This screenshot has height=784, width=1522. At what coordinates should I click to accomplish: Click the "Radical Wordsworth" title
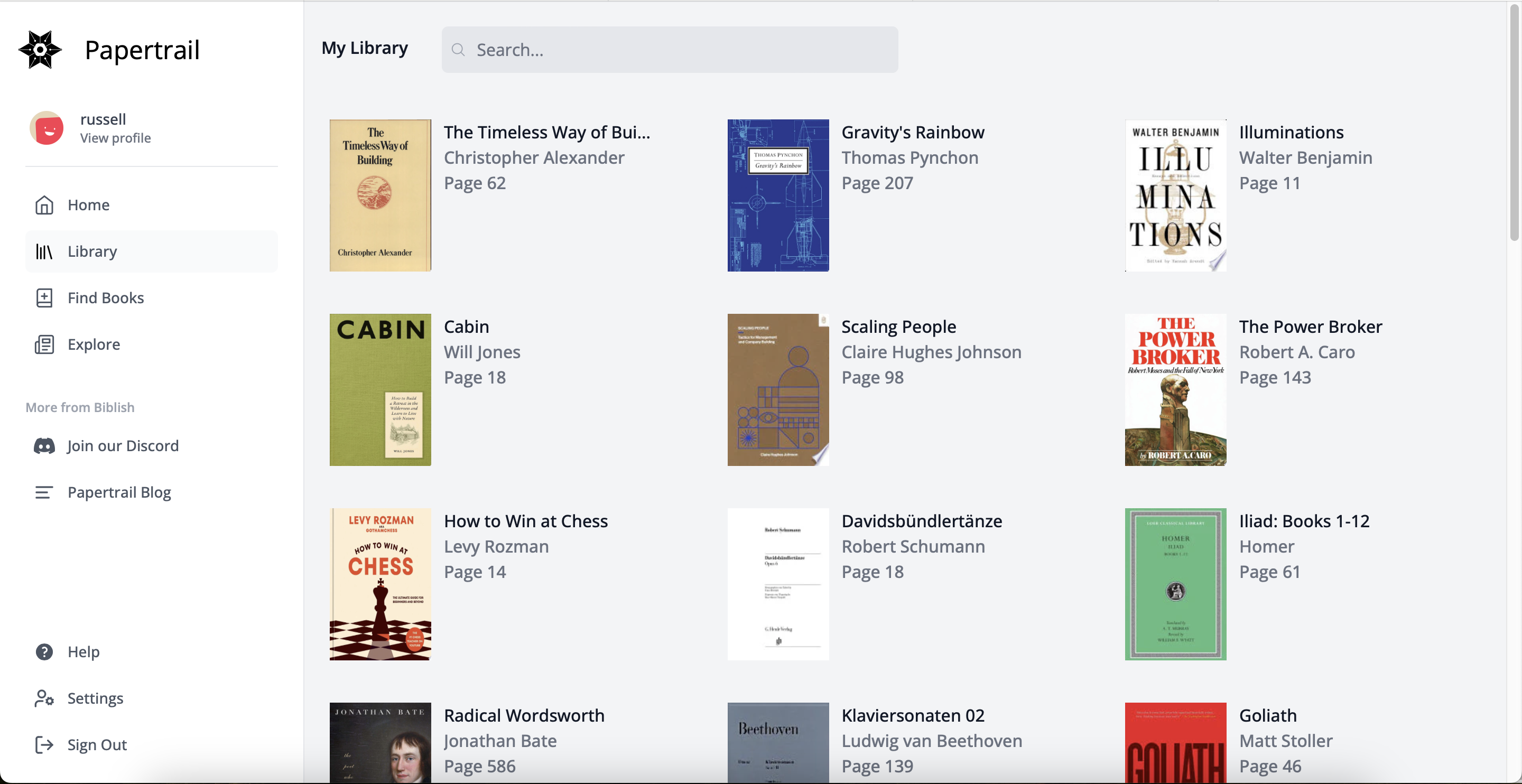tap(524, 715)
